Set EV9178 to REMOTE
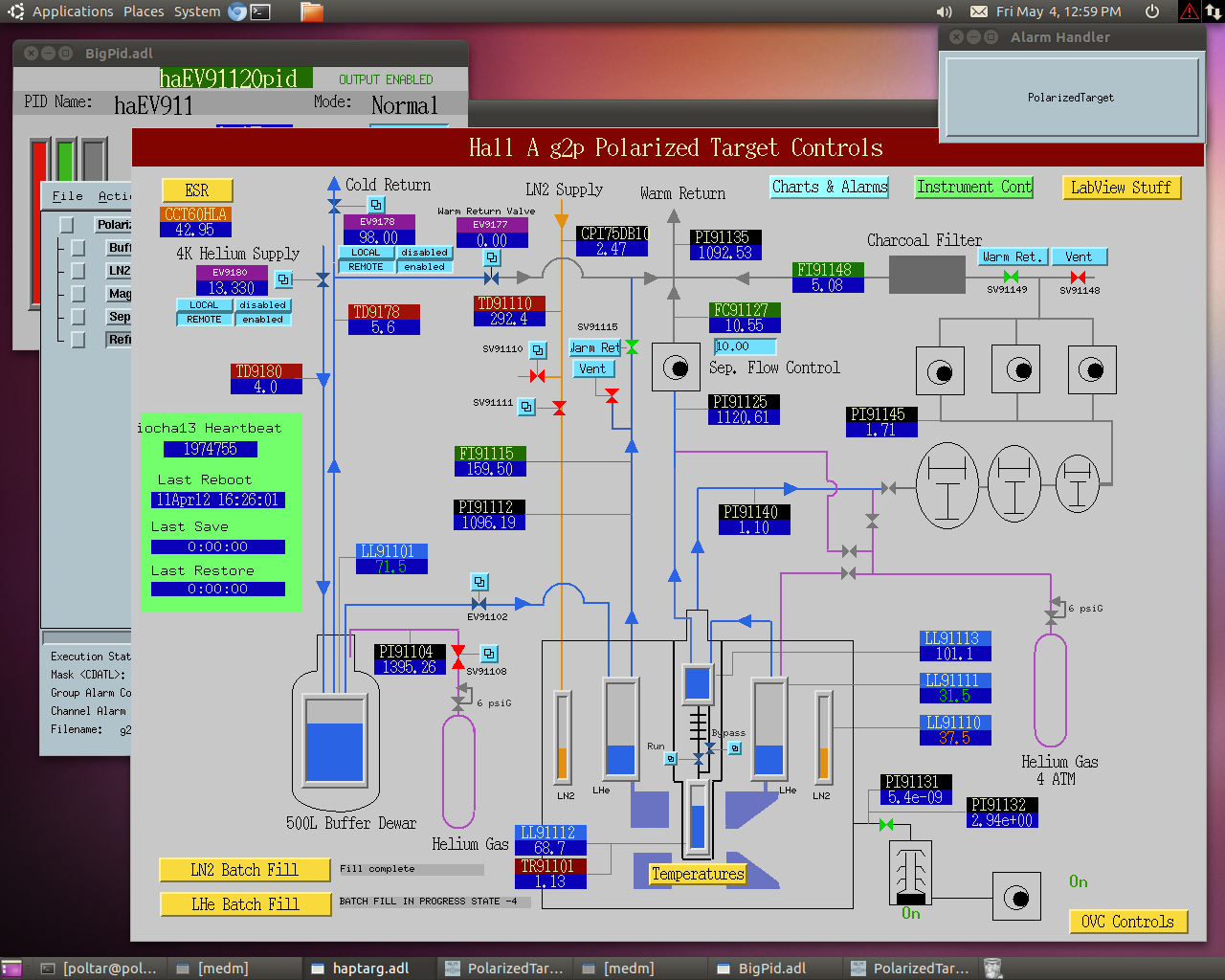The height and width of the screenshot is (980, 1225). coord(366,267)
